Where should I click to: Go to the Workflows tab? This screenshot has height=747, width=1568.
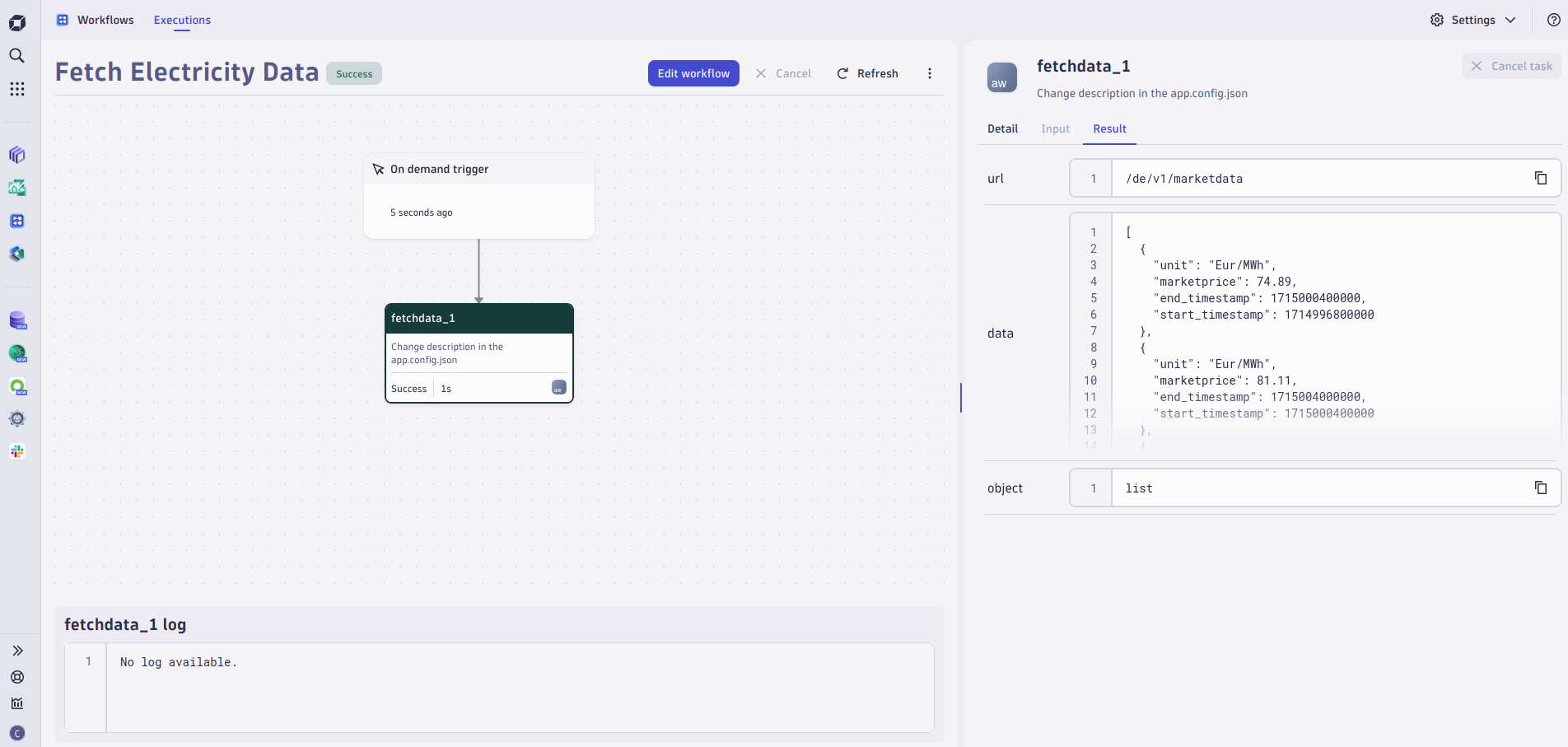tap(105, 20)
